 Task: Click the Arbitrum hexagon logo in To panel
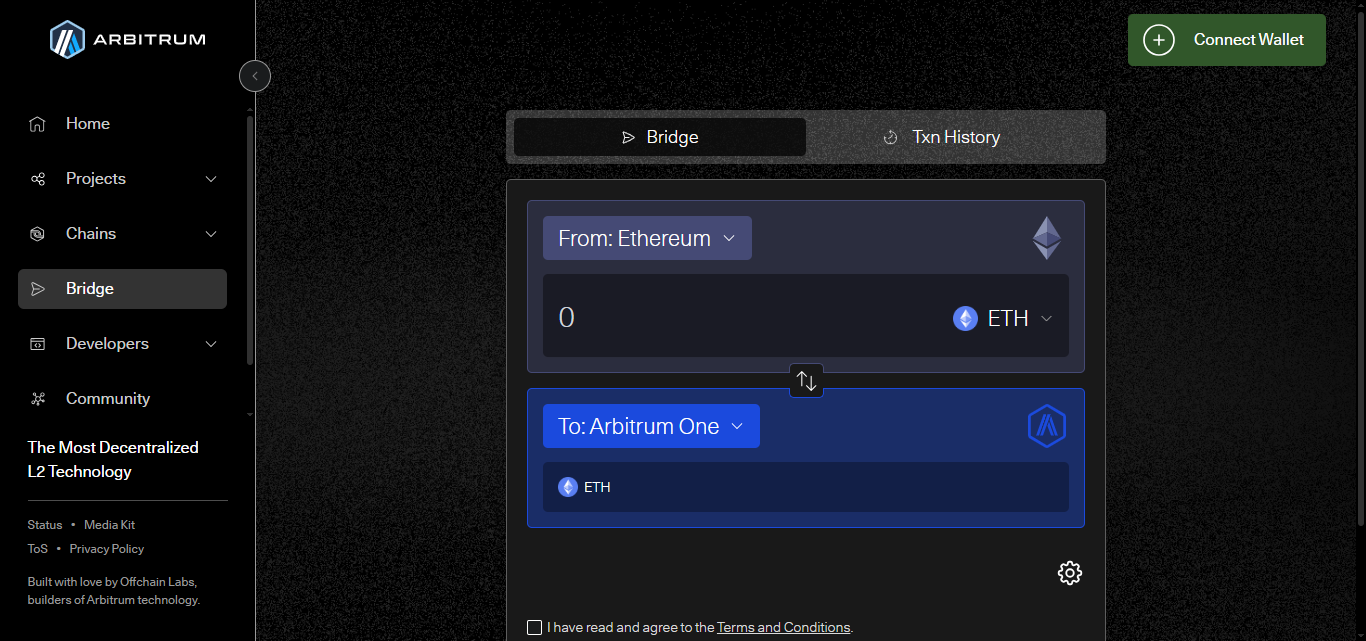click(1047, 426)
